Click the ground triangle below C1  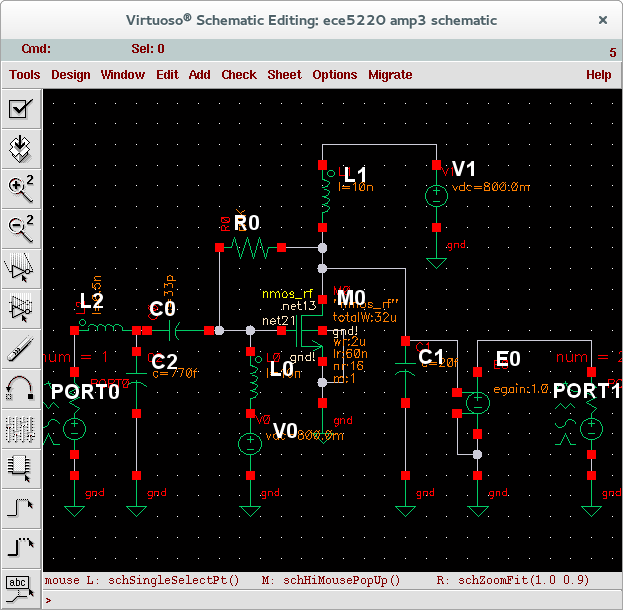click(405, 511)
